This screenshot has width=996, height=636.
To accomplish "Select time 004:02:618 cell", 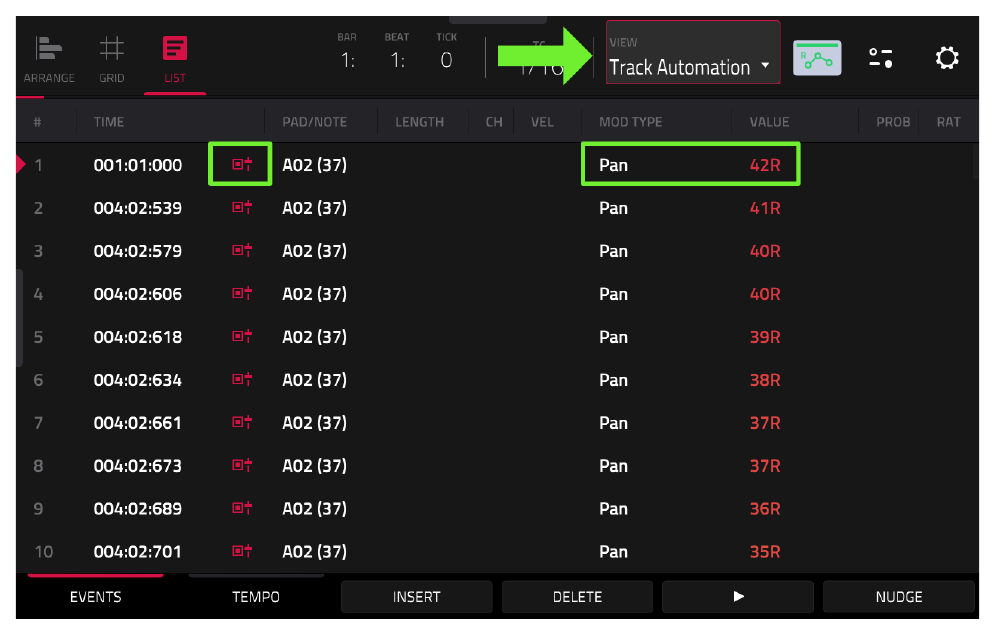I will pos(138,337).
